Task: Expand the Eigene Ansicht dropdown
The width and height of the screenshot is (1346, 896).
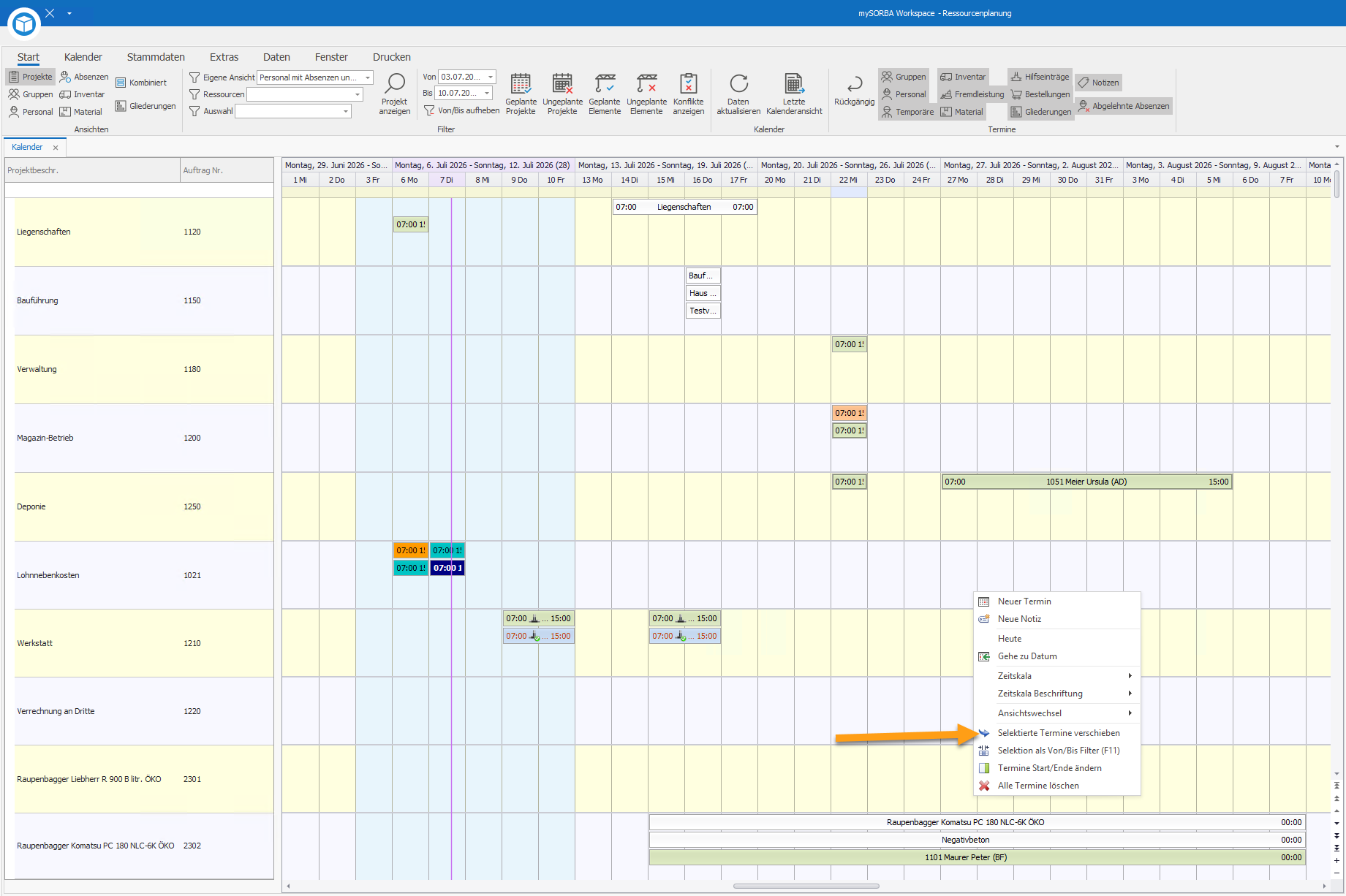Action: coord(368,77)
